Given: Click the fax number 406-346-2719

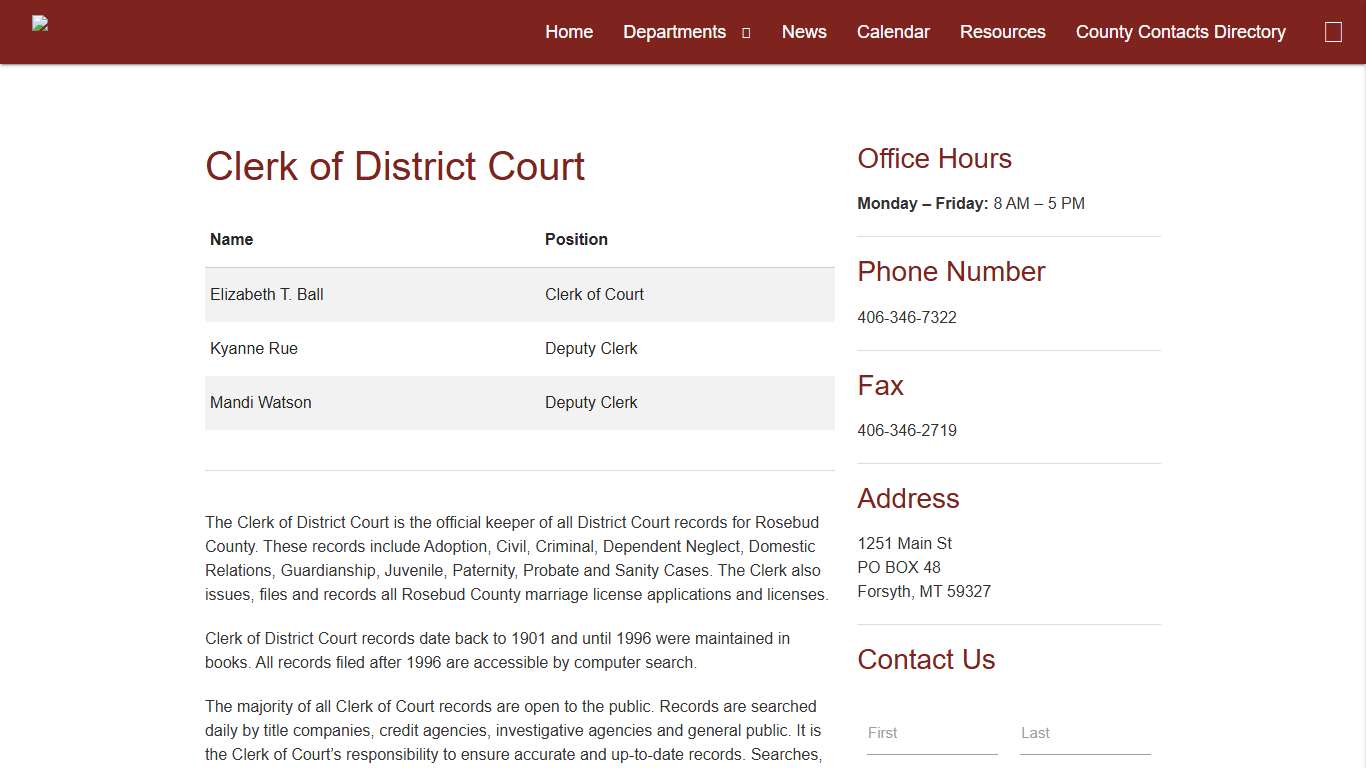Looking at the screenshot, I should 907,430.
